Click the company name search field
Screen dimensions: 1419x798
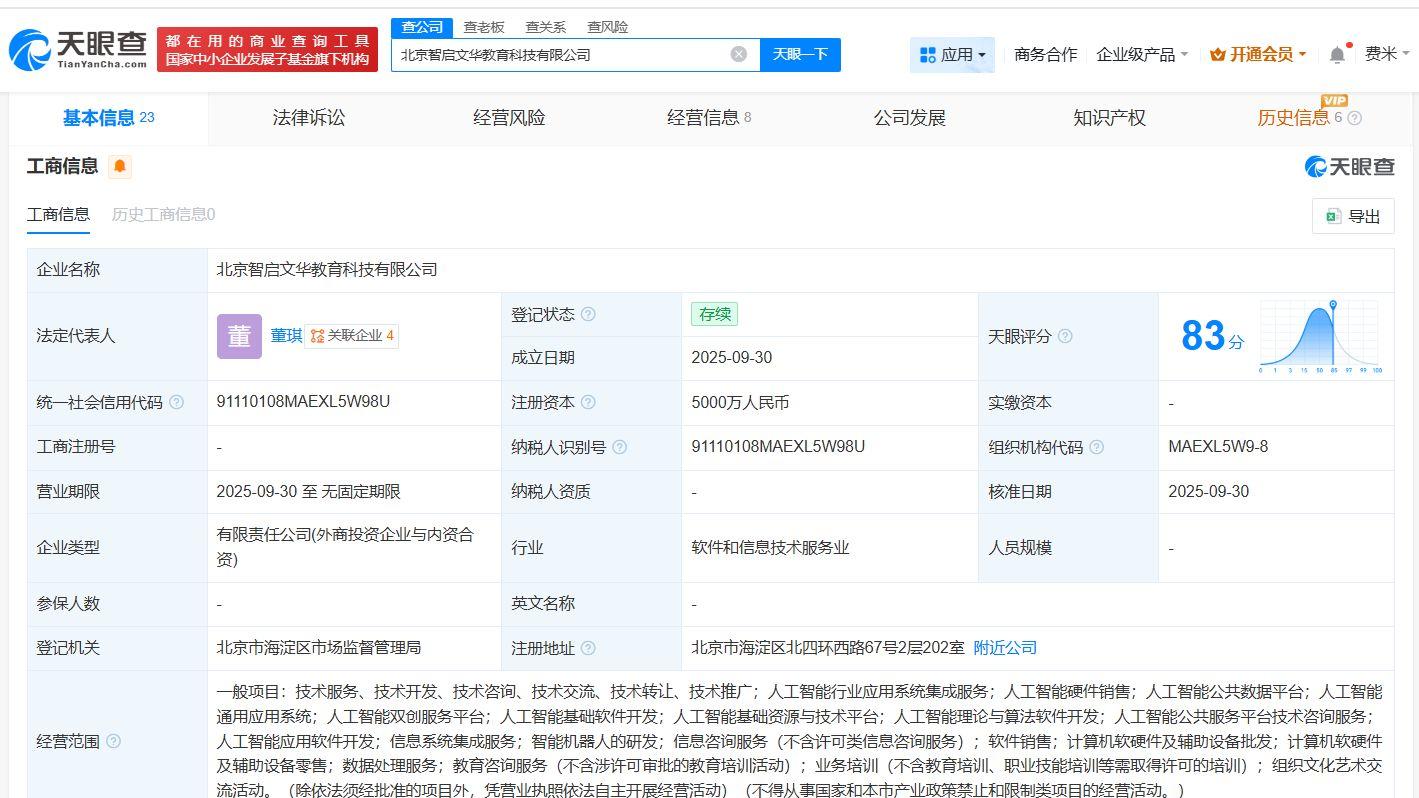560,55
